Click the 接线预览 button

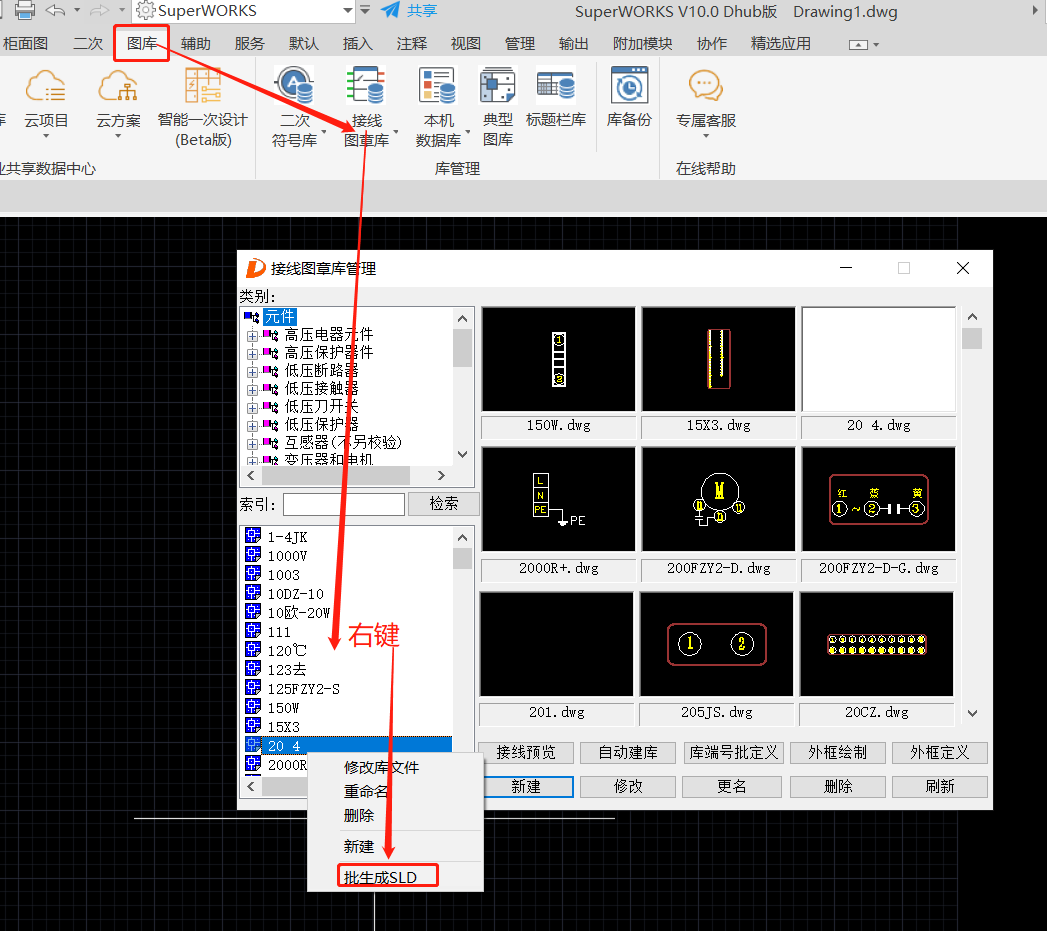tap(526, 753)
